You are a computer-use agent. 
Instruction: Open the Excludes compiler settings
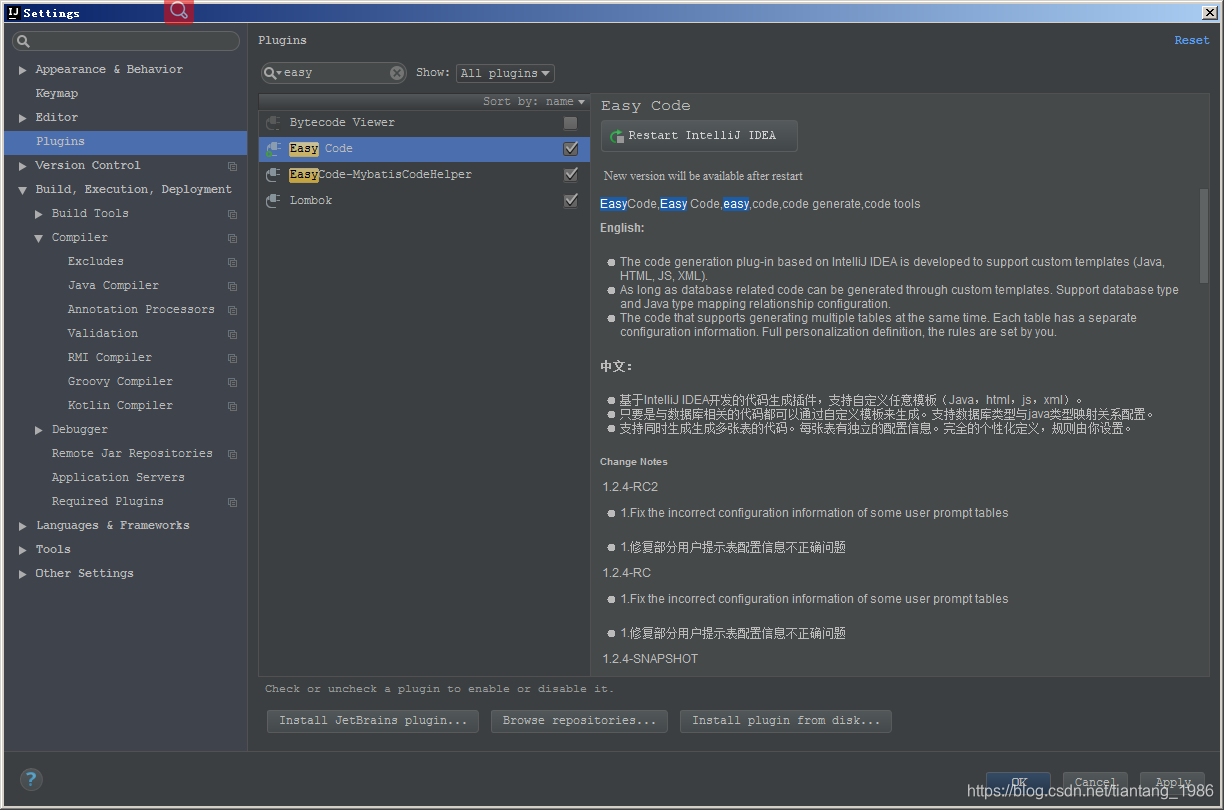96,262
